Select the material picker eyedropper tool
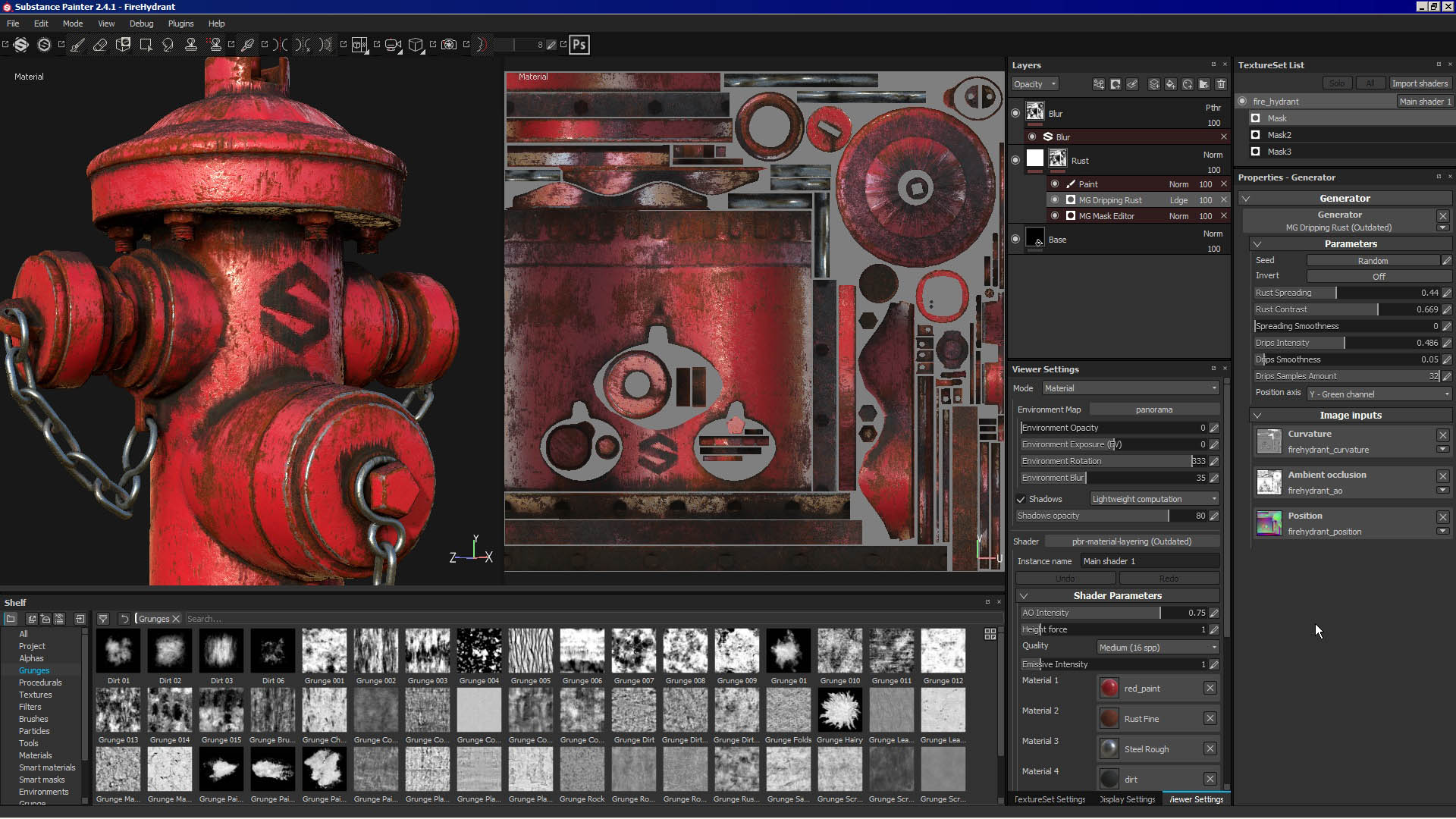The image size is (1456, 819). pos(247,45)
